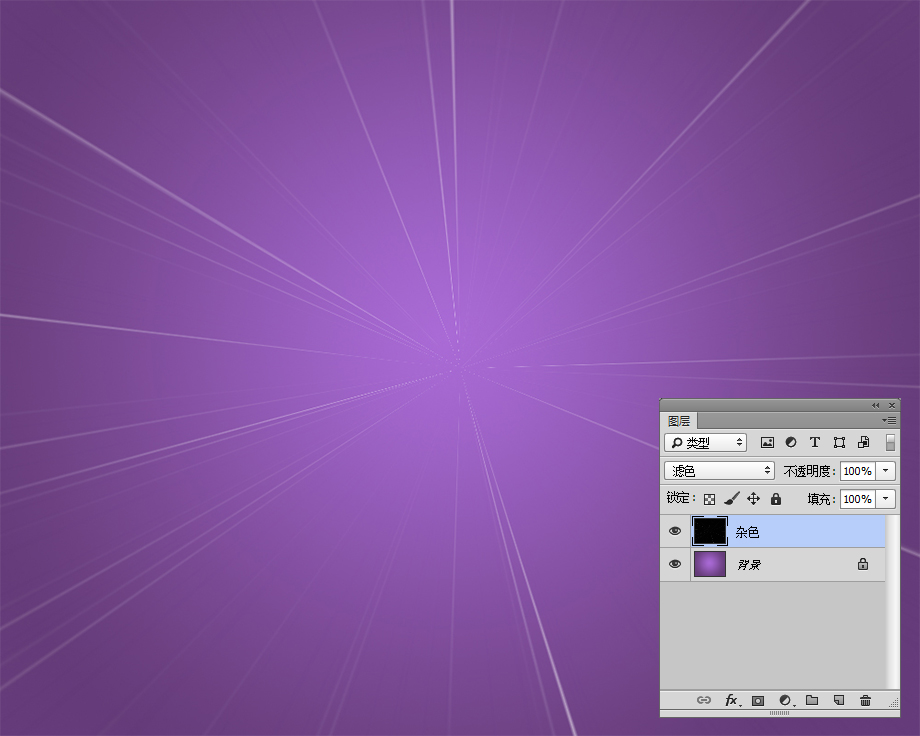This screenshot has height=736, width=920.
Task: Switch to the 图层 panel tab
Action: click(x=679, y=421)
